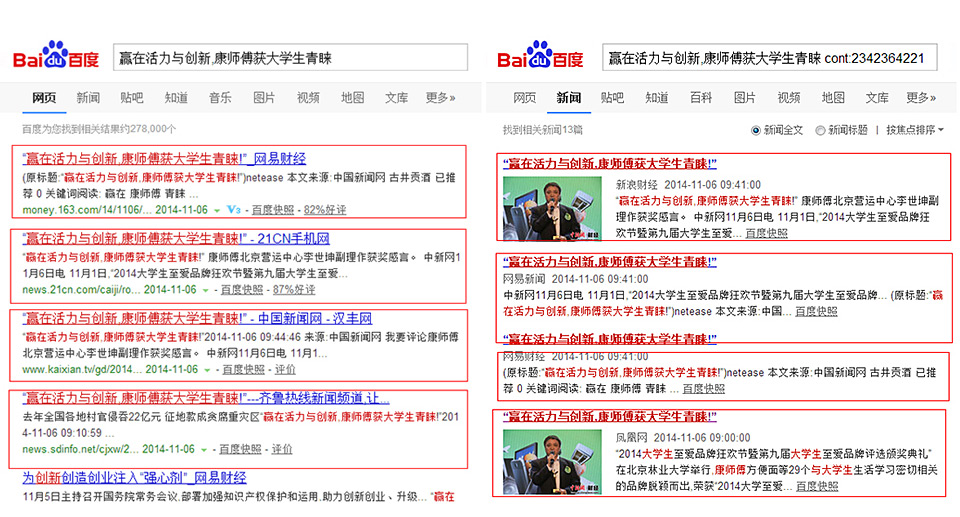Click 评价 link on sdinfo.net result
This screenshot has height=517, width=960.
(282, 450)
